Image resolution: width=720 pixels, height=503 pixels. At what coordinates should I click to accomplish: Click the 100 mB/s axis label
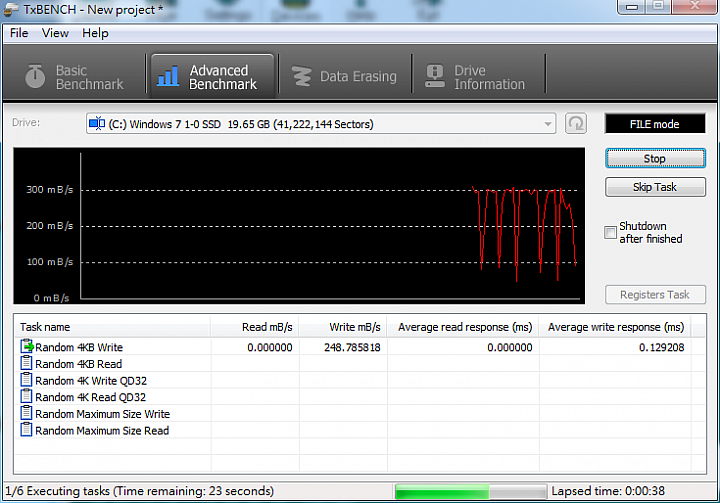point(49,262)
